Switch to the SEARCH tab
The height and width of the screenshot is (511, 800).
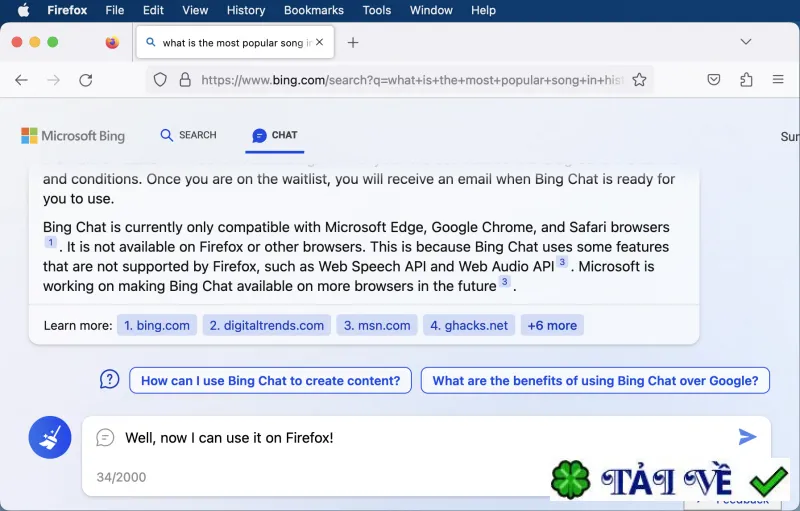(188, 135)
